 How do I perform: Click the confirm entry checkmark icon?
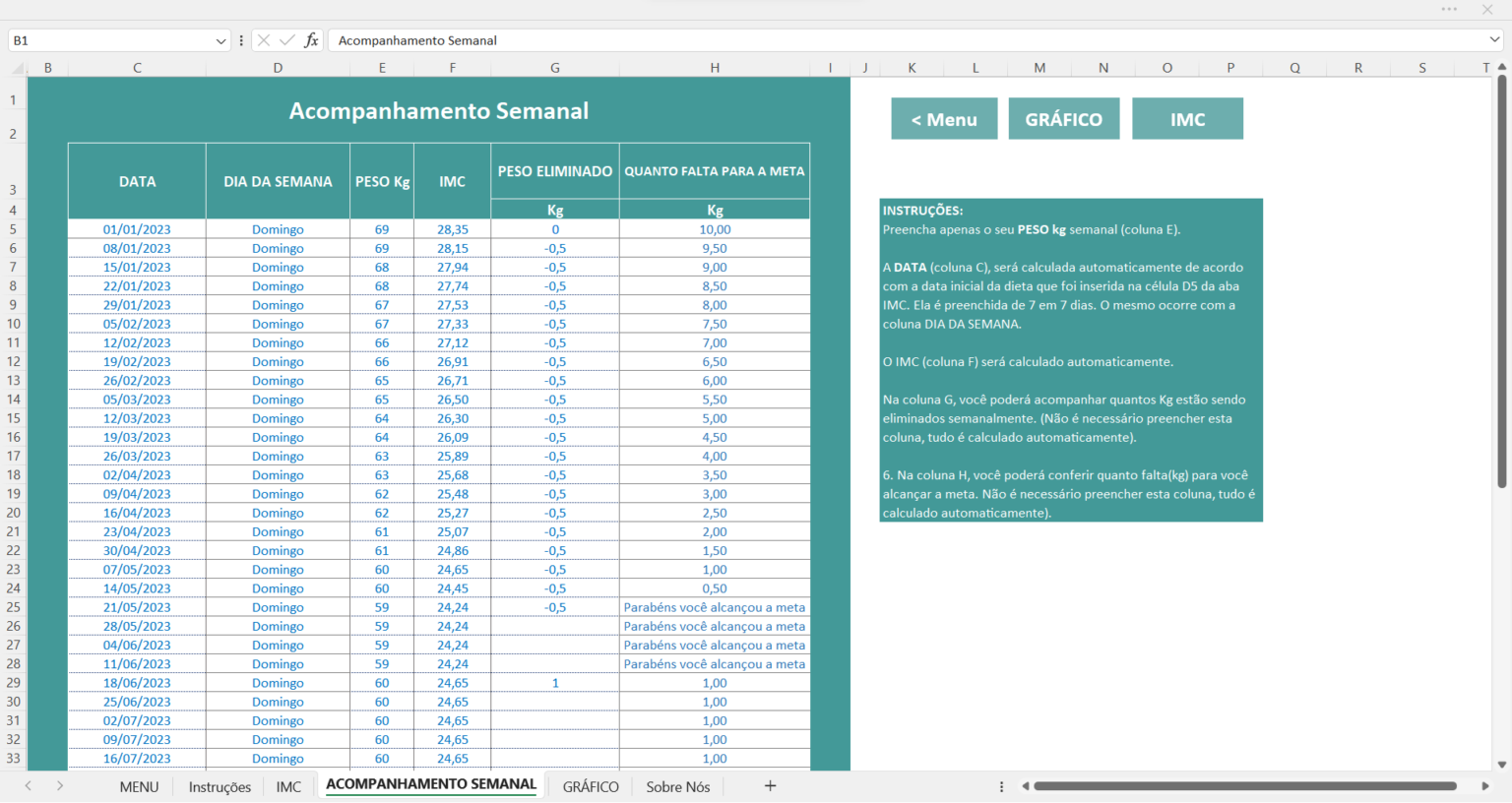tap(287, 40)
